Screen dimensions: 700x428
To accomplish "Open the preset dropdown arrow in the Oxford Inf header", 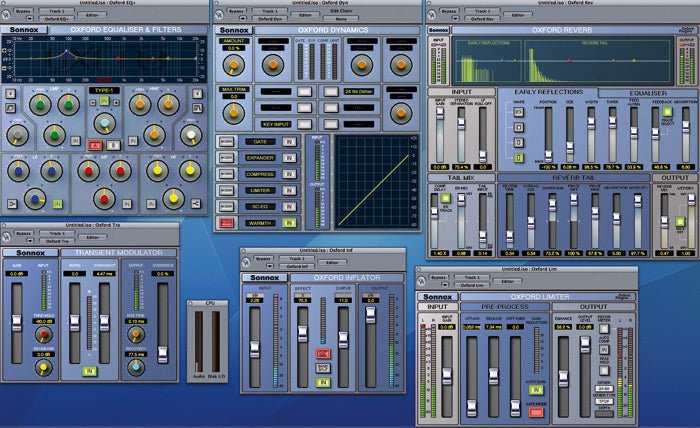I will tap(270, 266).
